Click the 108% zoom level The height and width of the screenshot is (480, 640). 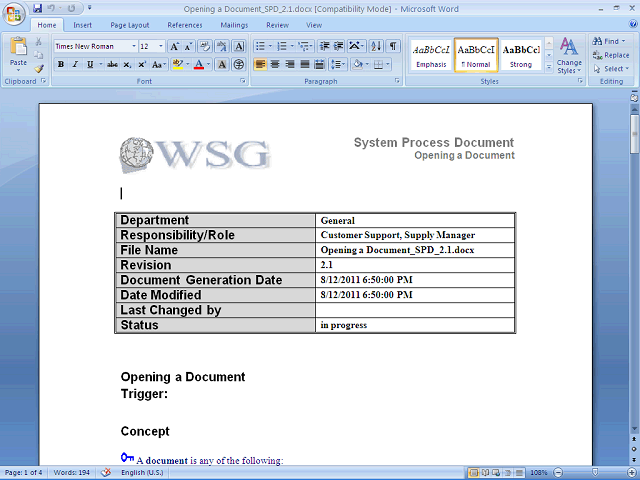pos(539,473)
